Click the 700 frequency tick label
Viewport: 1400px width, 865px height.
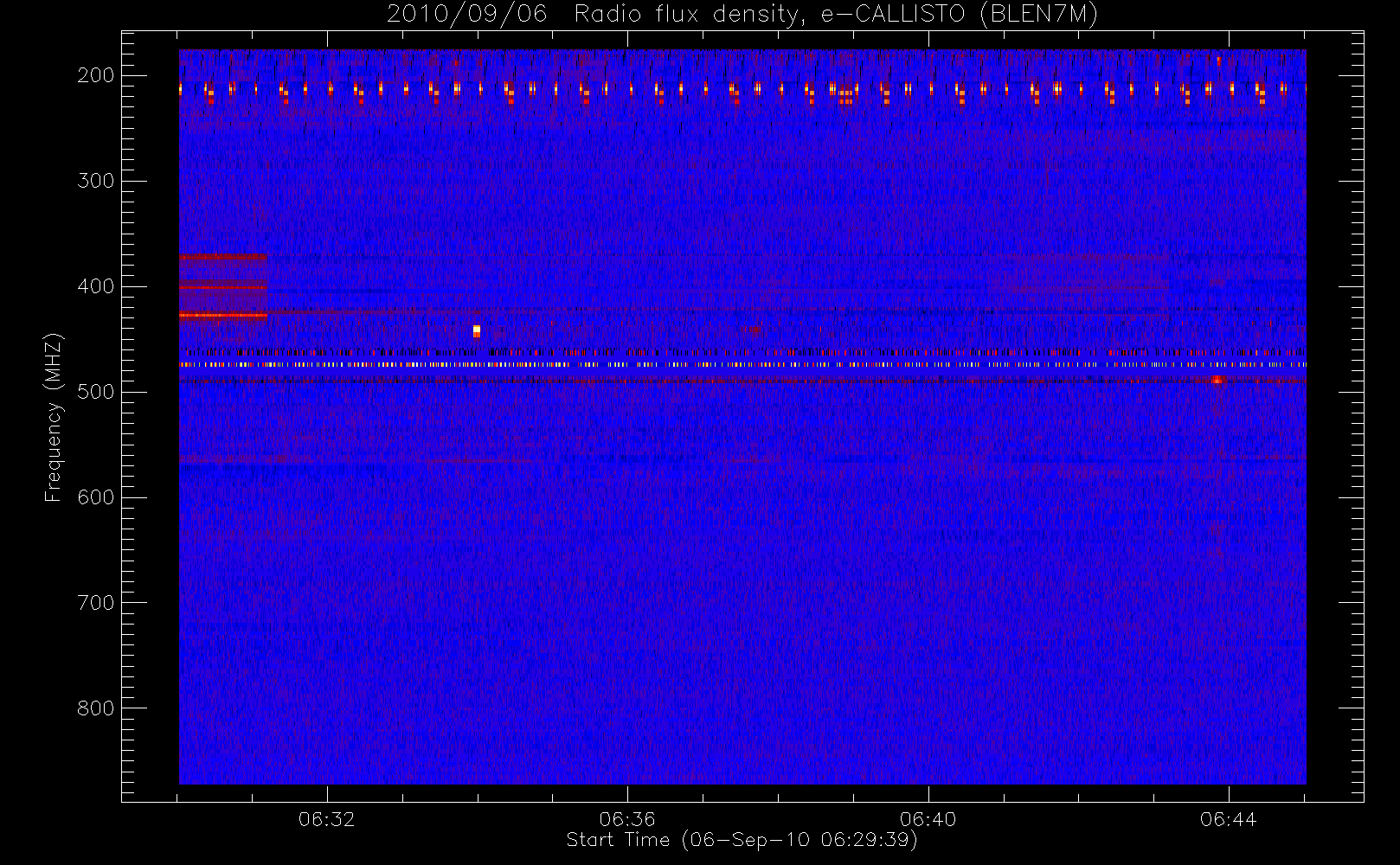(x=95, y=603)
